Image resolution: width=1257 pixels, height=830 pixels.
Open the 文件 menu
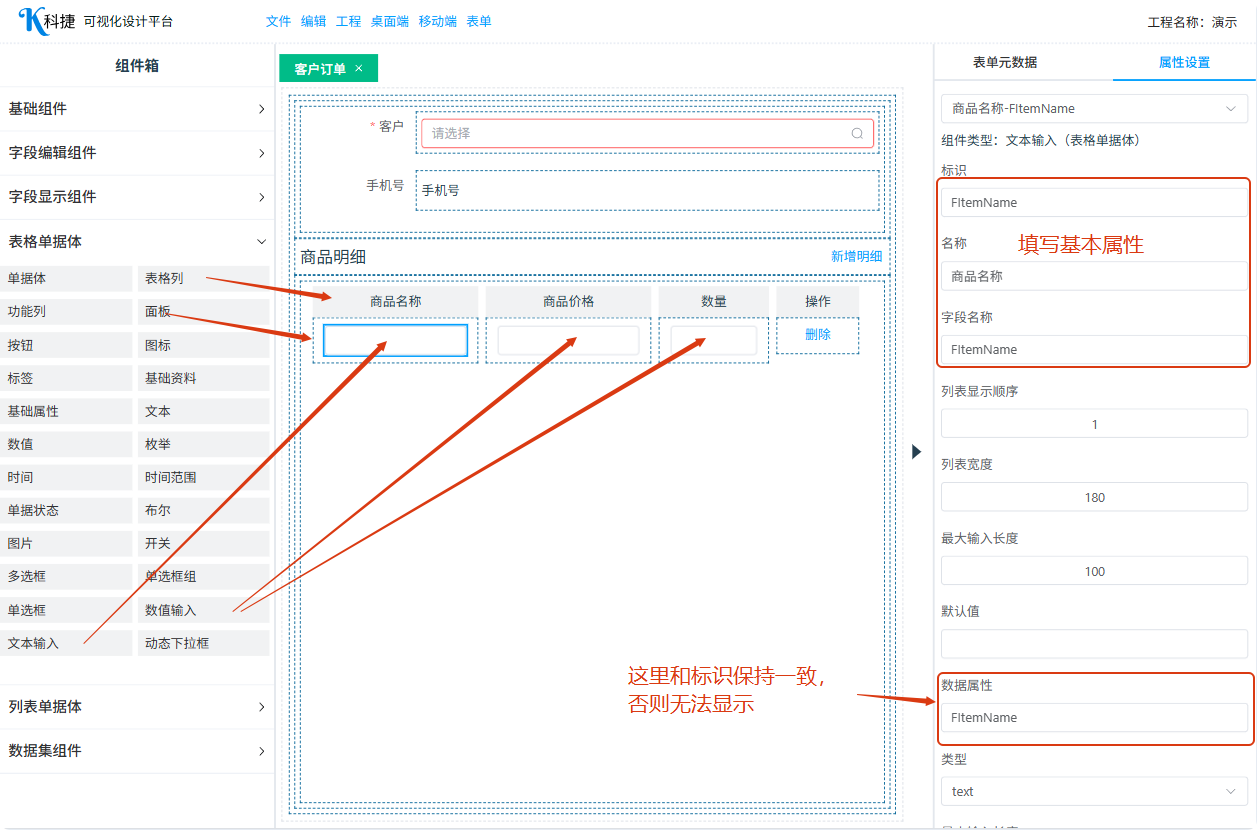click(278, 21)
